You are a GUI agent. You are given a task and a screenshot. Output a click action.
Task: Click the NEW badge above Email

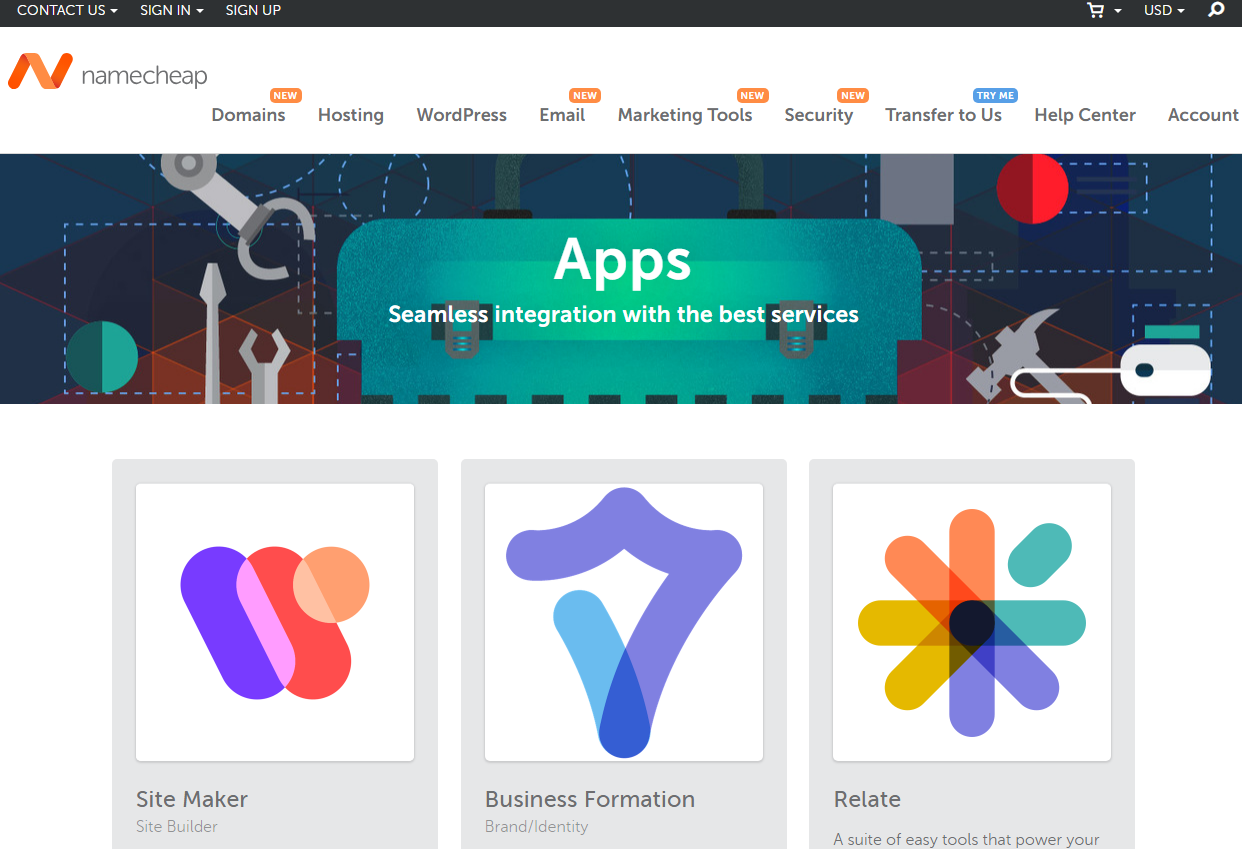pos(585,96)
